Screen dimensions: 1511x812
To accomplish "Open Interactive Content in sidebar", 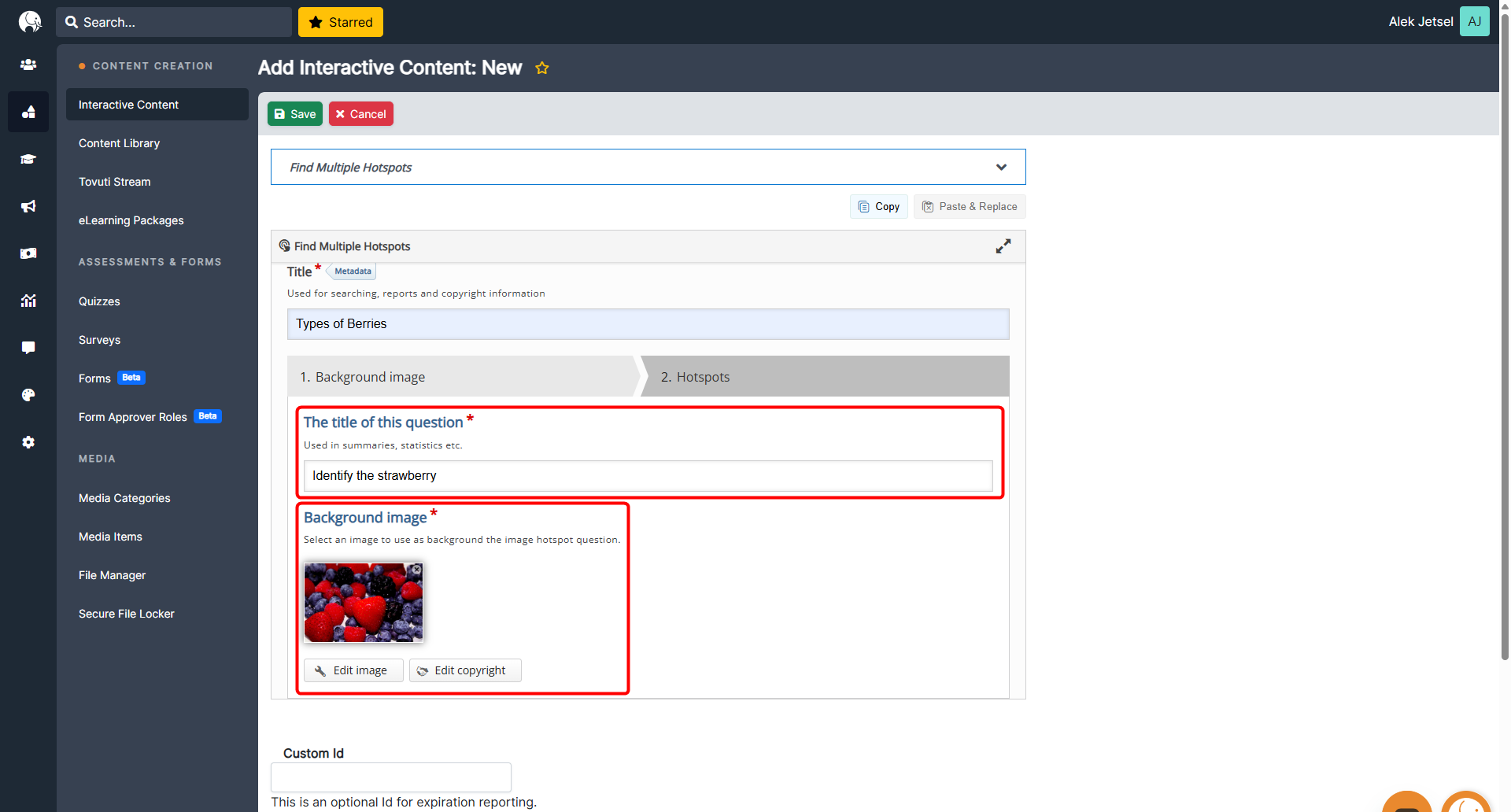I will [157, 105].
